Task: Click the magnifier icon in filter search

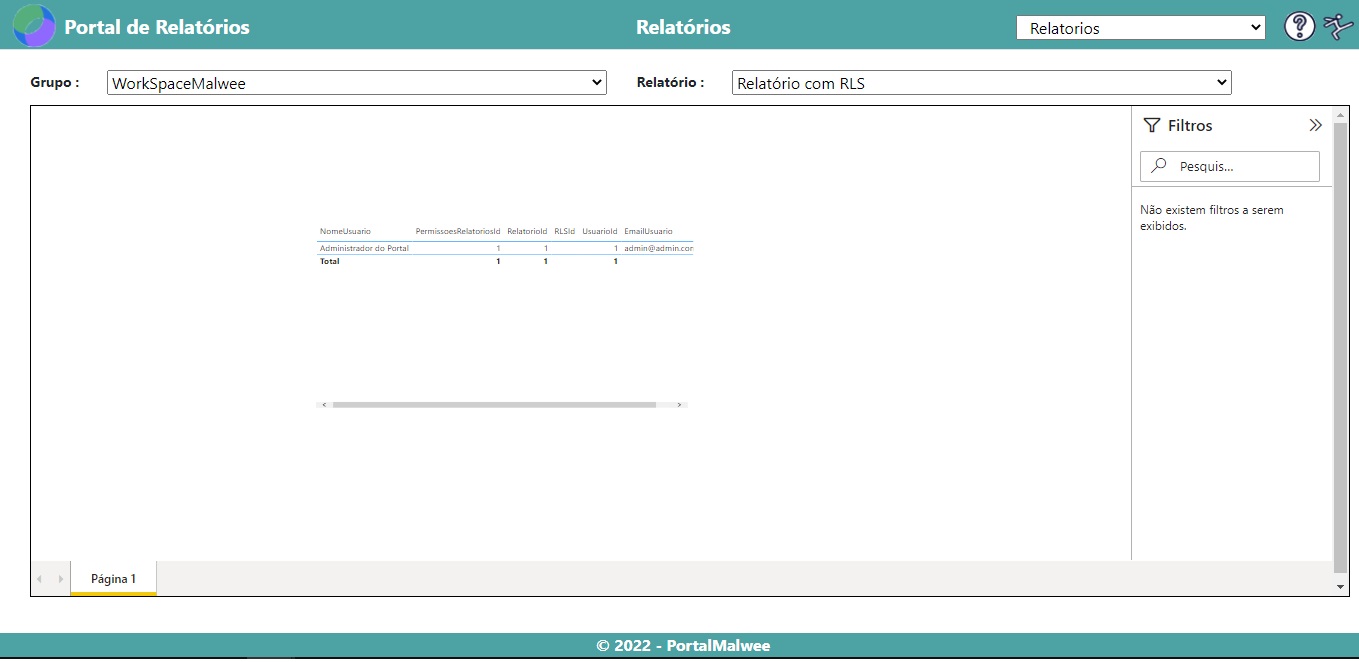Action: pos(1159,166)
